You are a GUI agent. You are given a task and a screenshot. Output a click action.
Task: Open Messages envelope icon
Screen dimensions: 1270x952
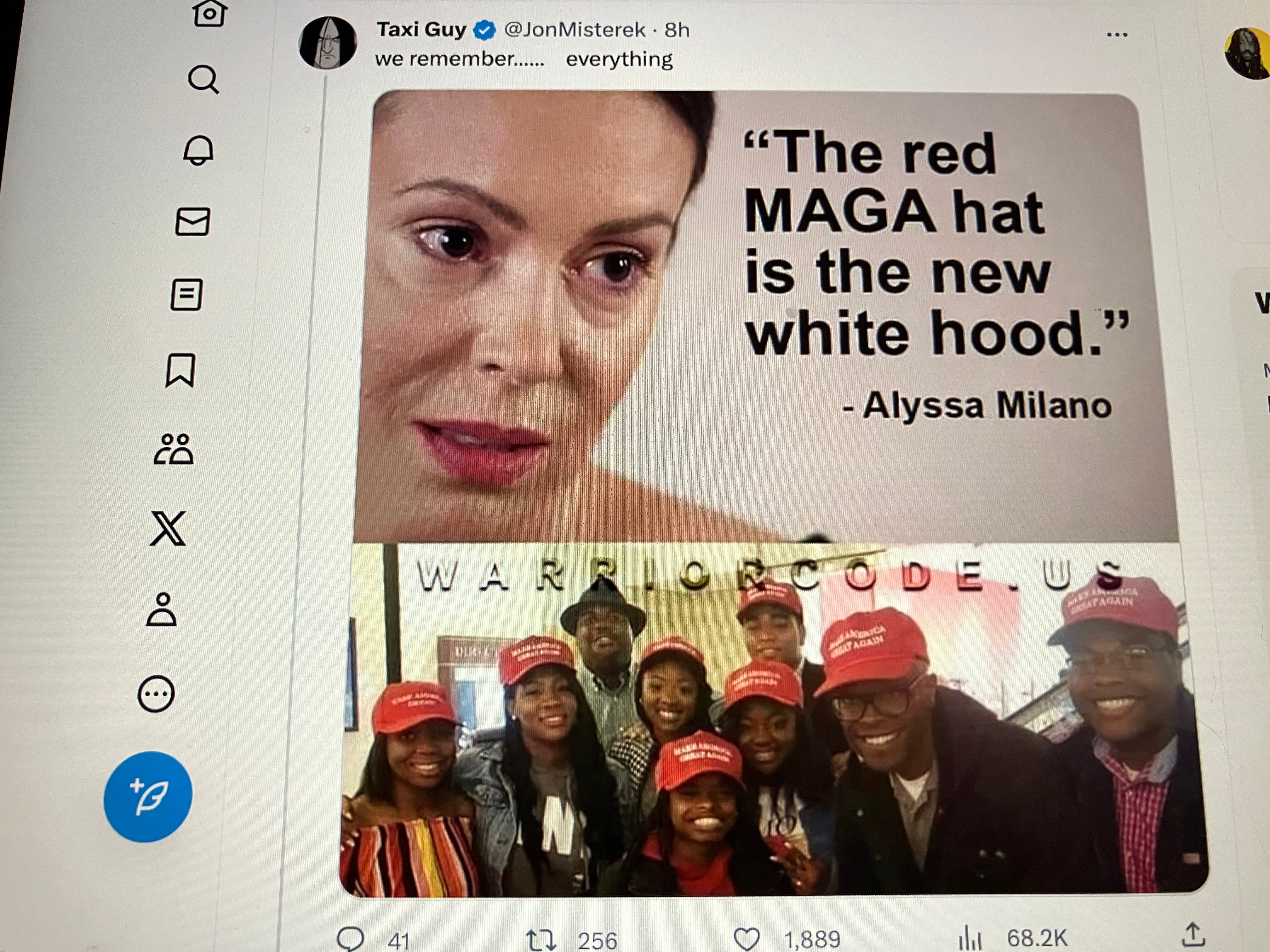tap(193, 222)
